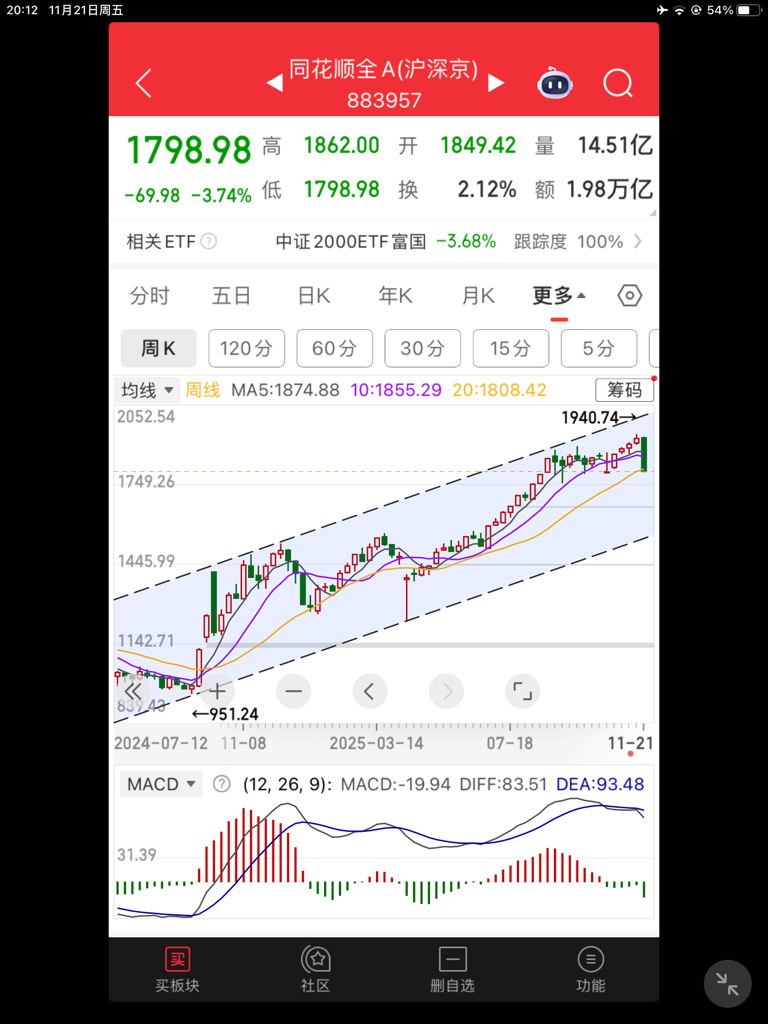Viewport: 768px width, 1024px height.
Task: Expand the 更多 period menu
Action: [x=559, y=296]
